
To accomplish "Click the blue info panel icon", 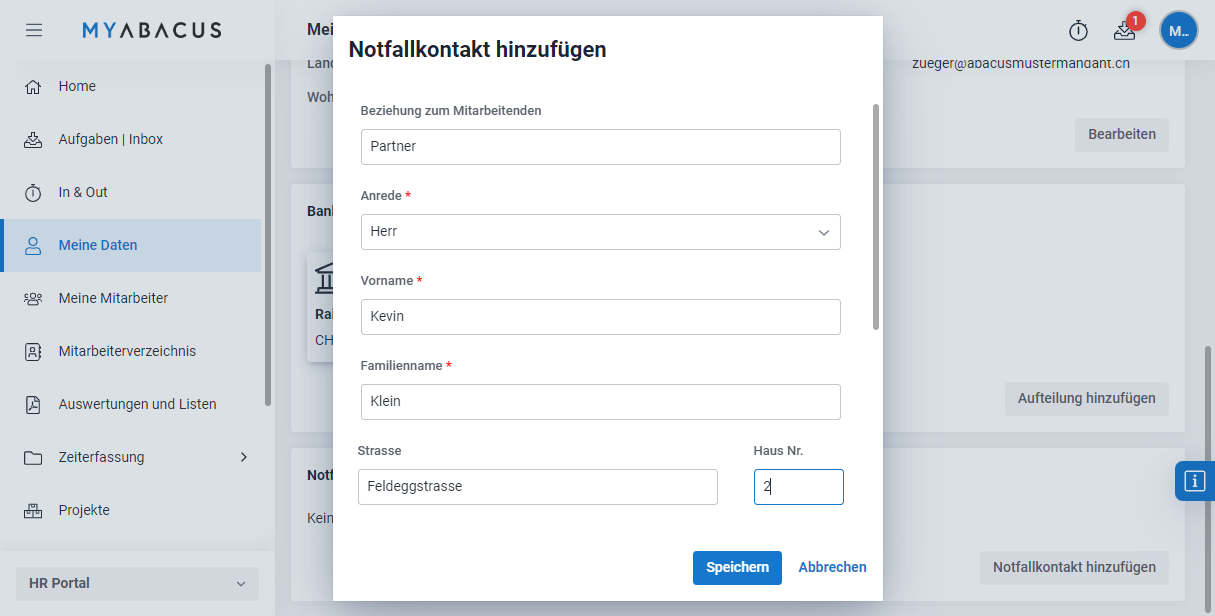I will (x=1195, y=481).
